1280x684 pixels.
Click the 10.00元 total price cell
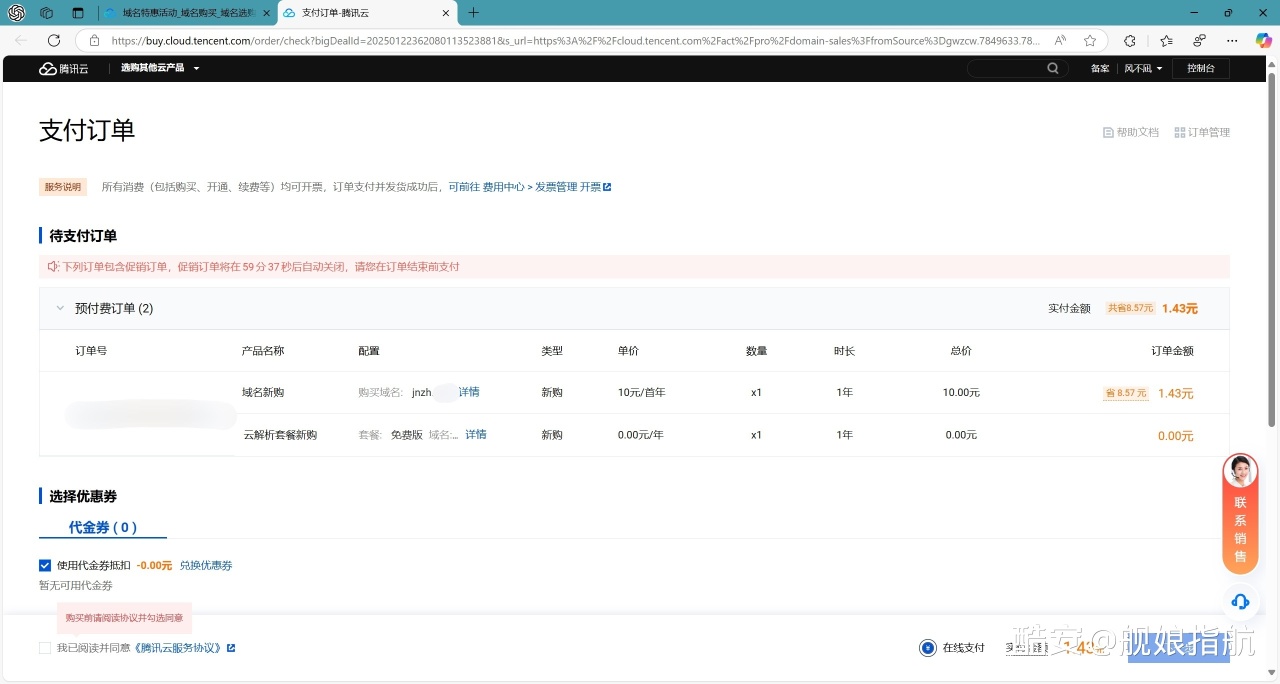(x=961, y=392)
